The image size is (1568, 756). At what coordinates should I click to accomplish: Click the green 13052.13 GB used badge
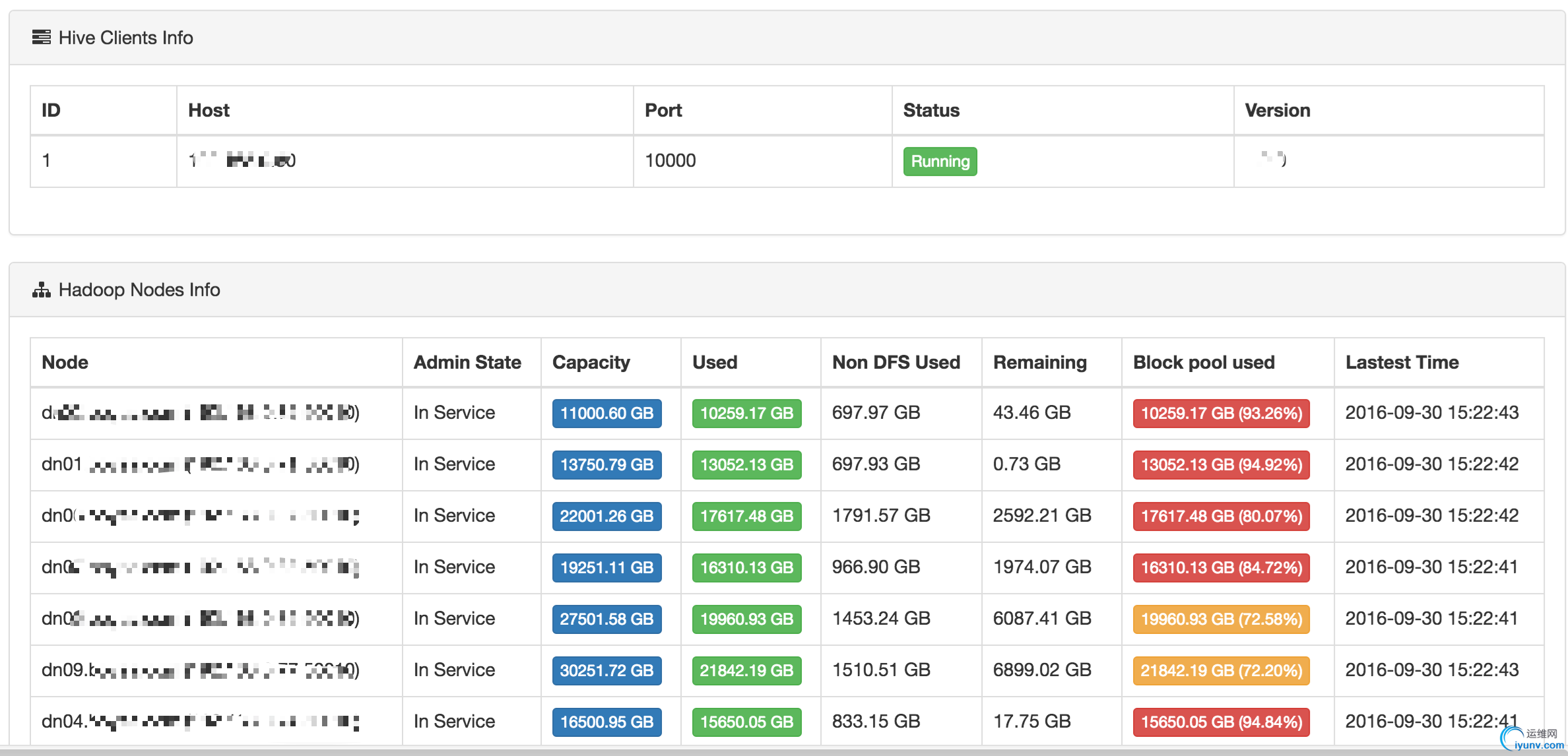click(746, 464)
